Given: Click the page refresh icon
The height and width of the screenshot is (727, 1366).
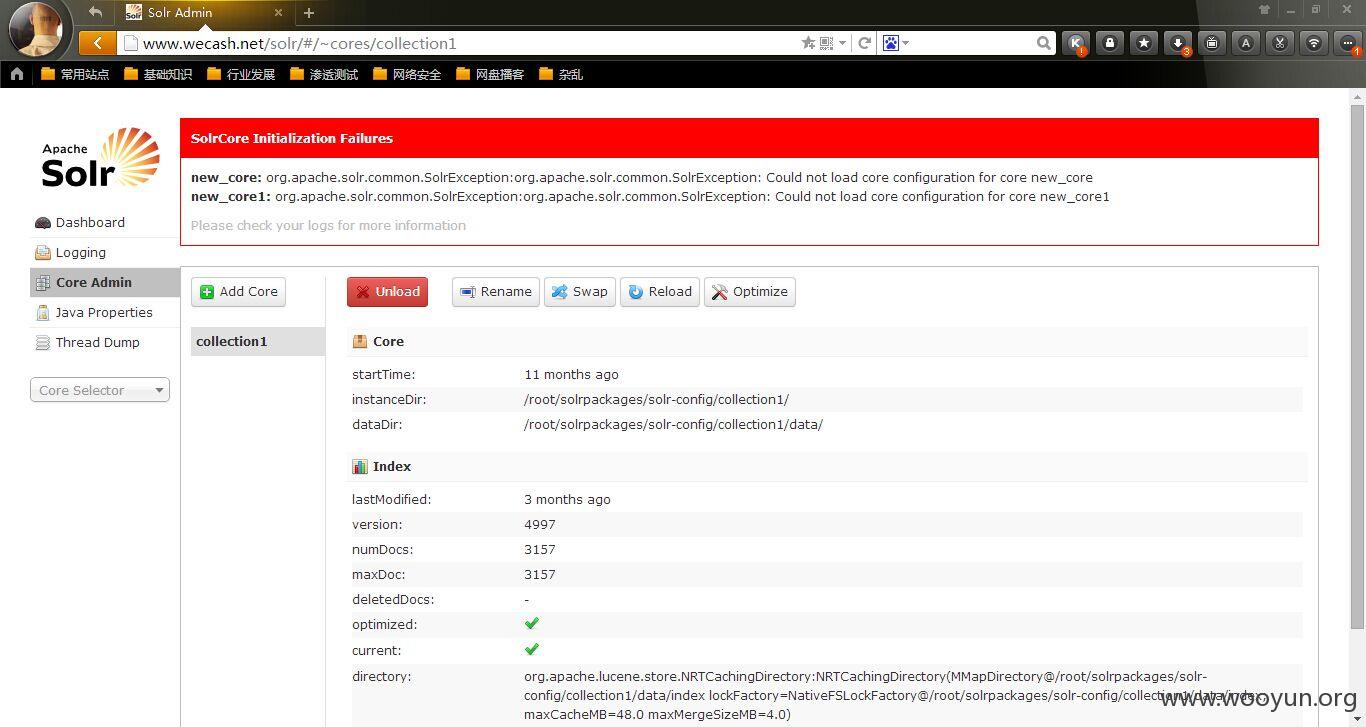Looking at the screenshot, I should point(864,43).
